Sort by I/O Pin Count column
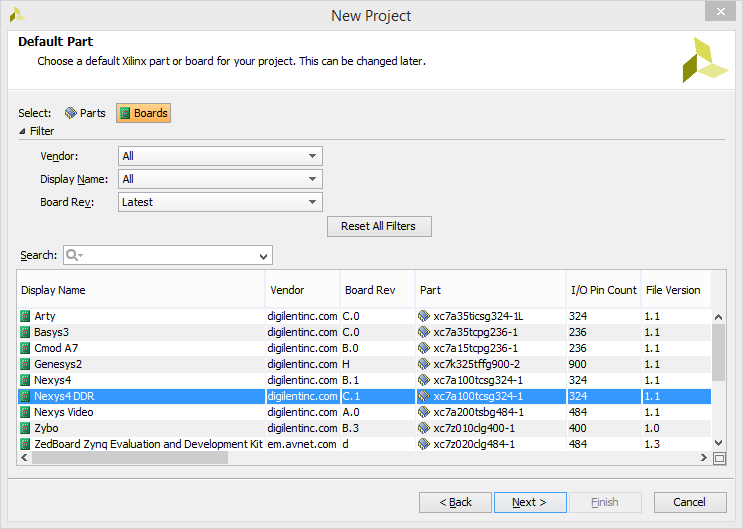This screenshot has height=529, width=743. point(604,290)
